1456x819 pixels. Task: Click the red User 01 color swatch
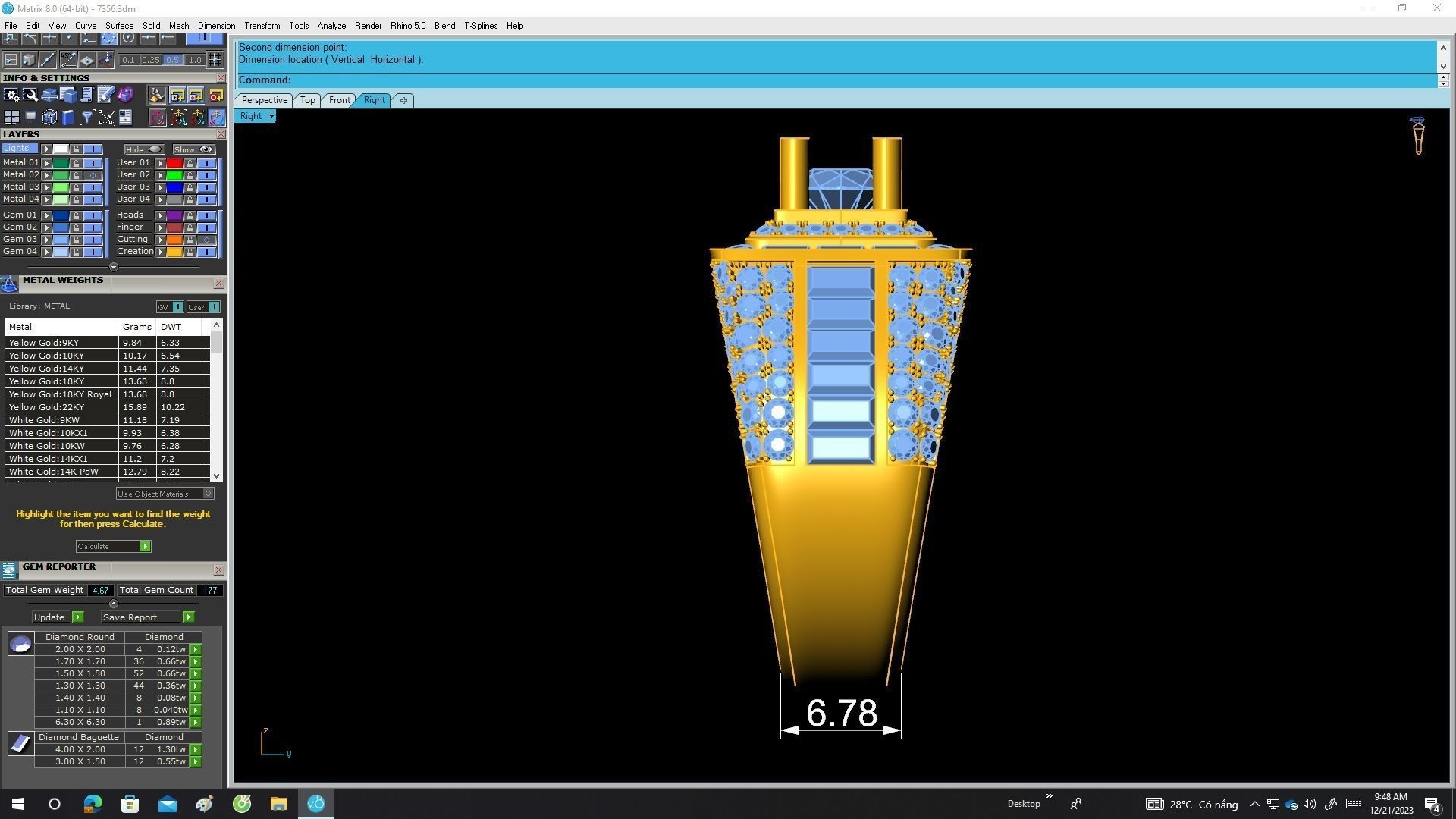[x=174, y=163]
